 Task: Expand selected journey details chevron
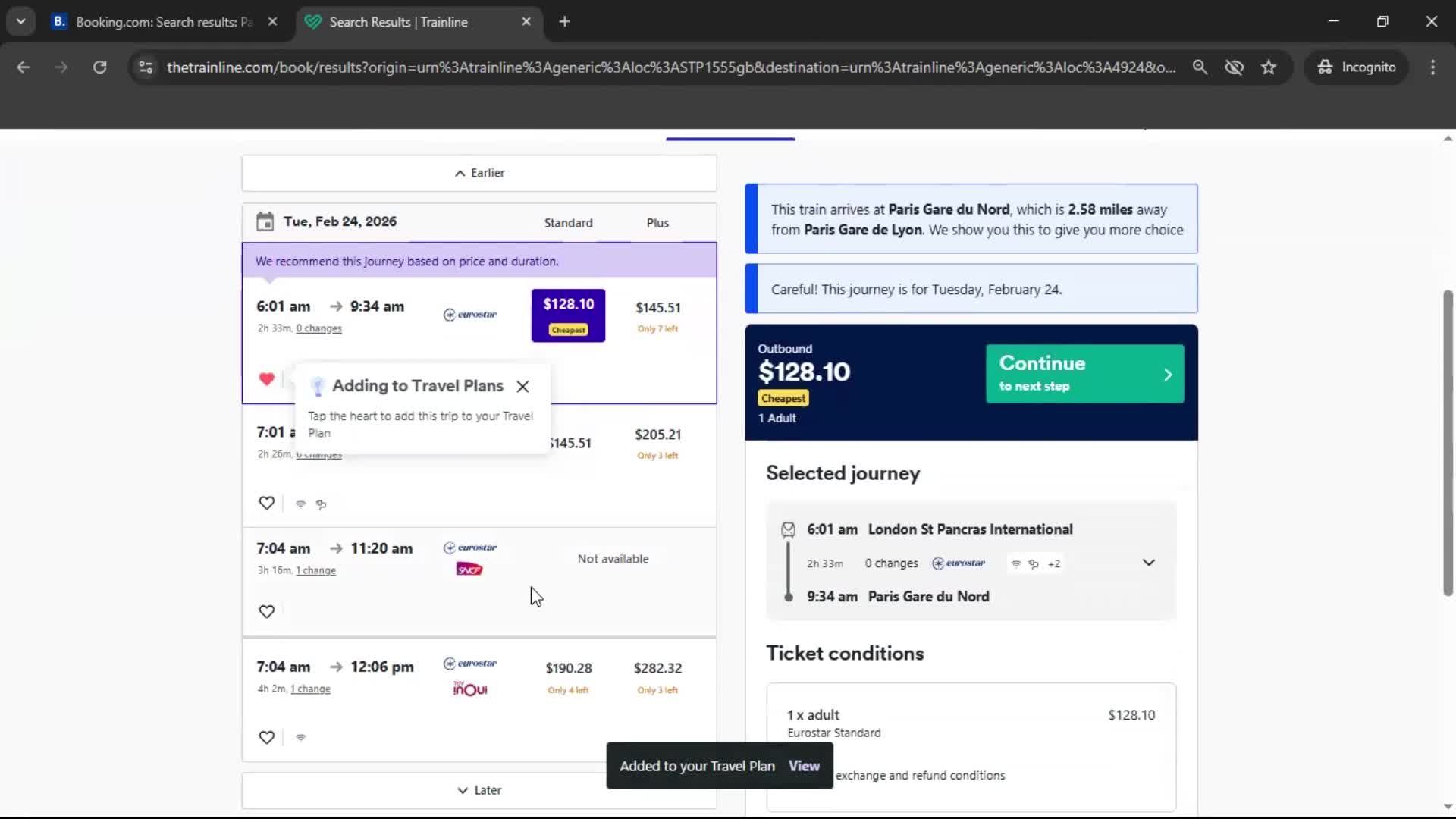1148,563
